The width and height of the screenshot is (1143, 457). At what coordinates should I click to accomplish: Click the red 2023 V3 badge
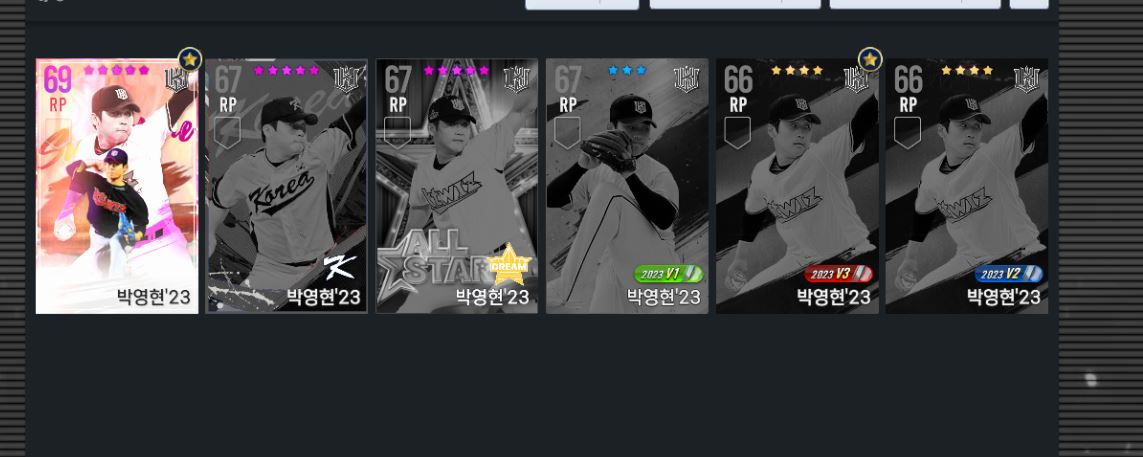click(838, 274)
